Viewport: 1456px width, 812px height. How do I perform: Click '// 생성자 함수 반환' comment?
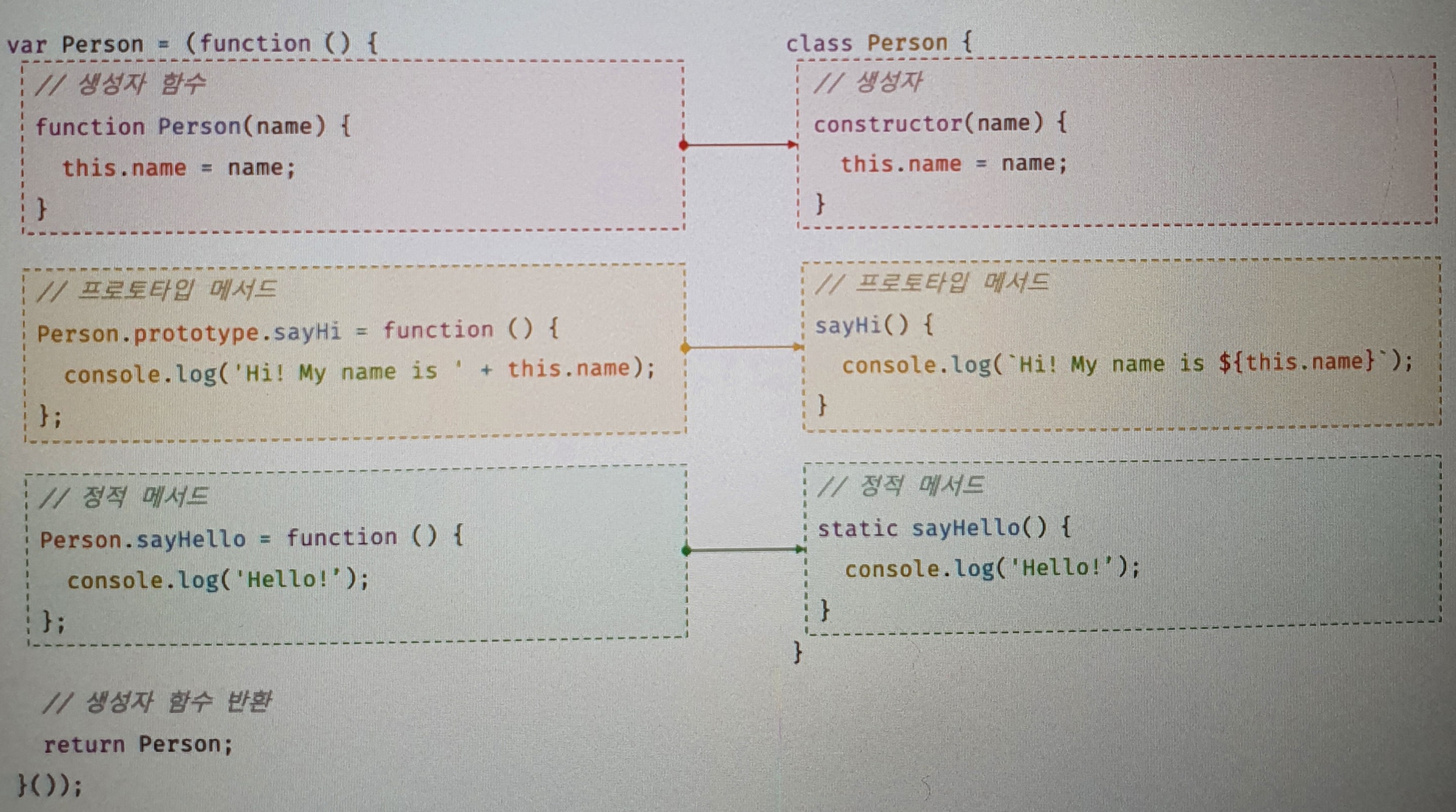[157, 702]
